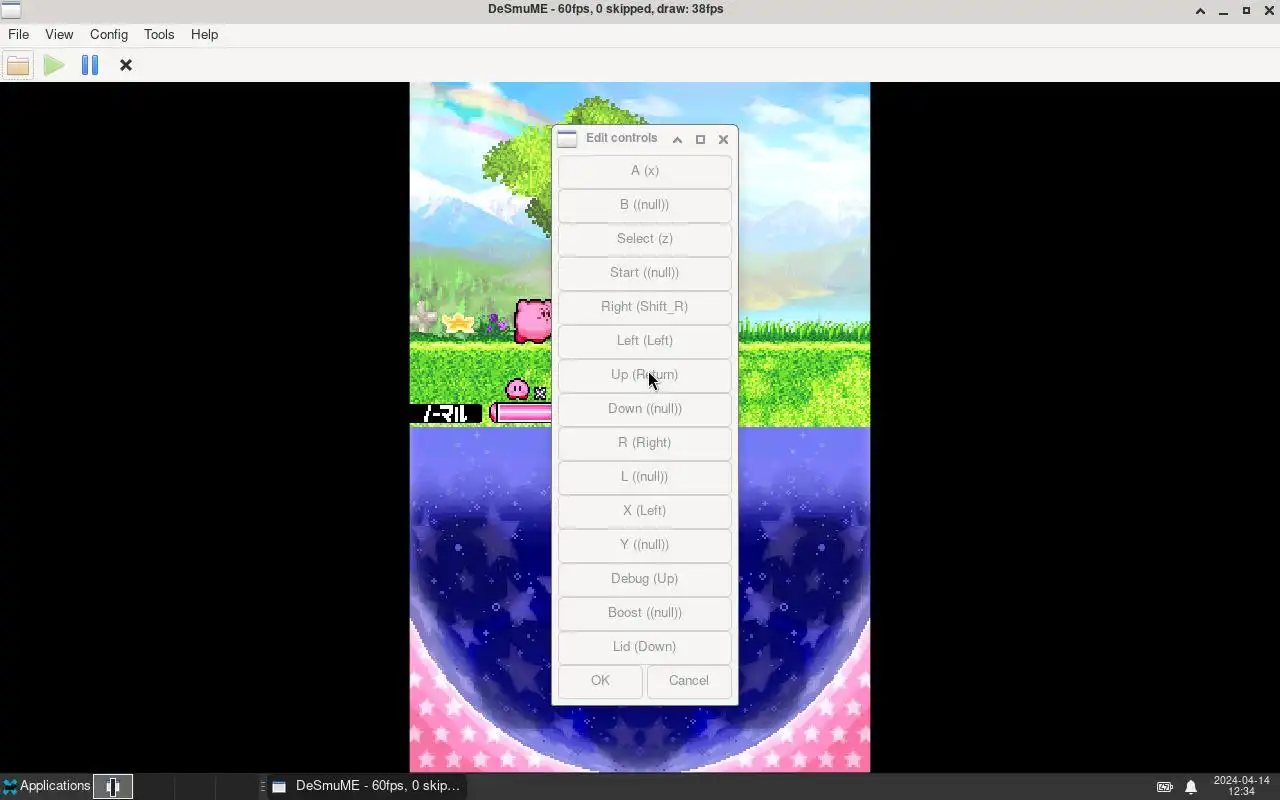Click the small Kirby lives icon
The height and width of the screenshot is (800, 1280).
click(x=517, y=389)
